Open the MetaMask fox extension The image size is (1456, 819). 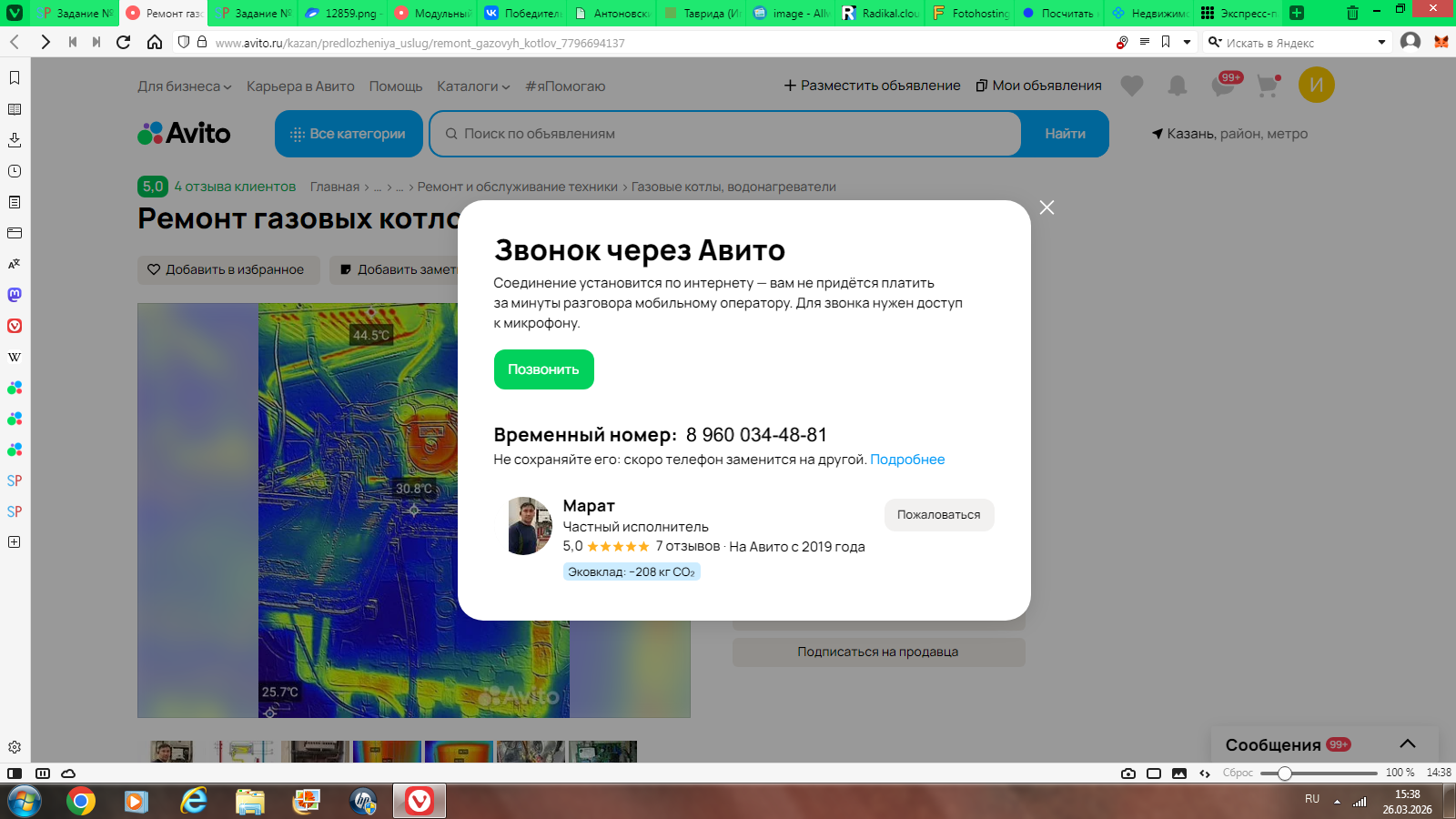pyautogui.click(x=1441, y=42)
